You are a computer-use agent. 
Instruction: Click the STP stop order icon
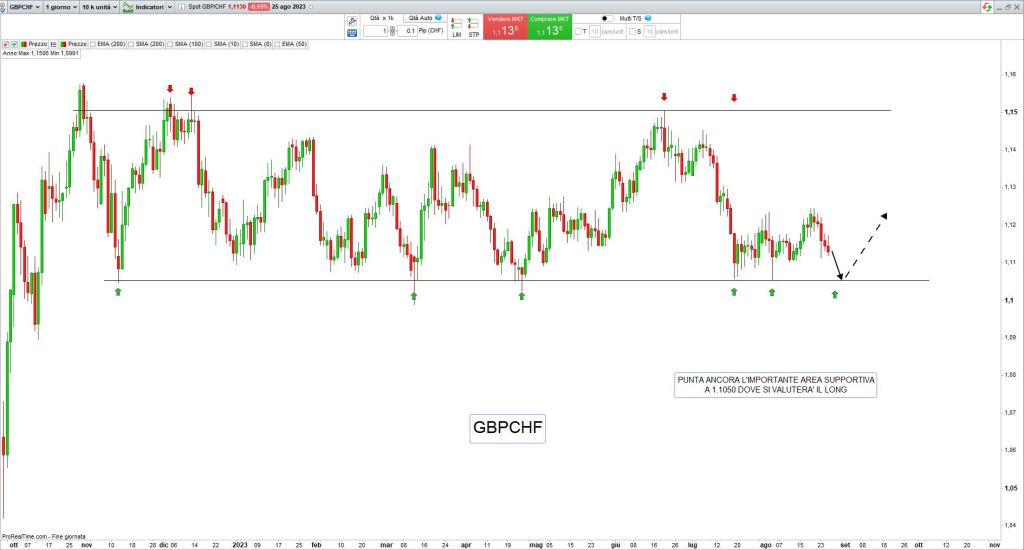pos(473,26)
